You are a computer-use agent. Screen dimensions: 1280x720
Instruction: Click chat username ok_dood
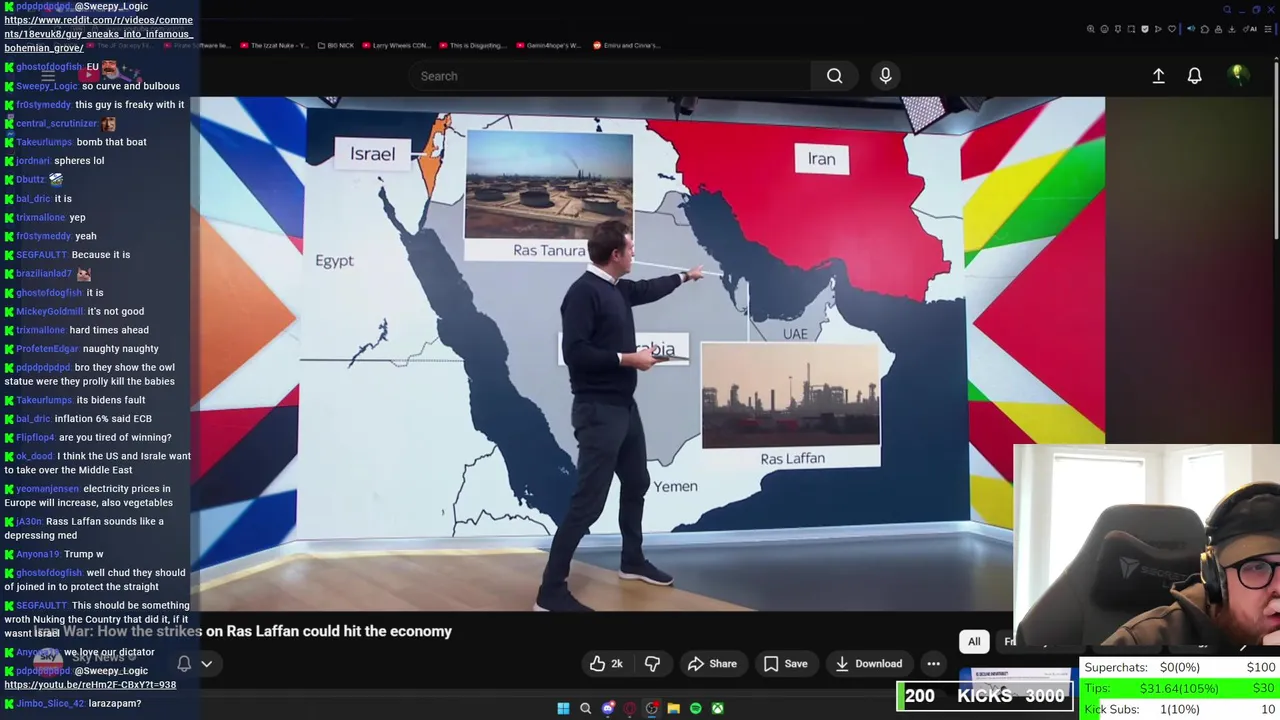tap(34, 457)
